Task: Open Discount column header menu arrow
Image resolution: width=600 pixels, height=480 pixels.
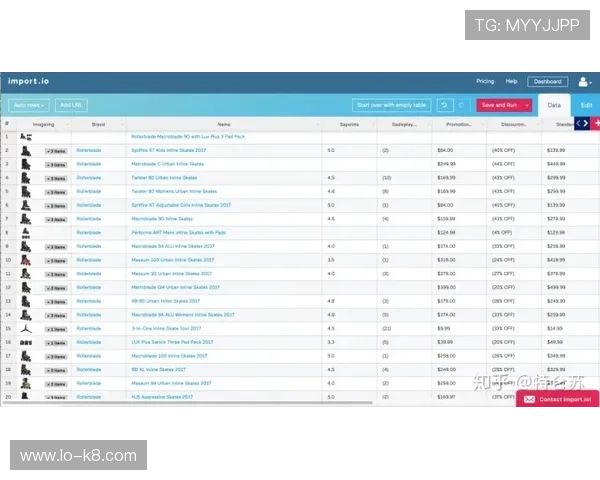Action: coord(538,124)
